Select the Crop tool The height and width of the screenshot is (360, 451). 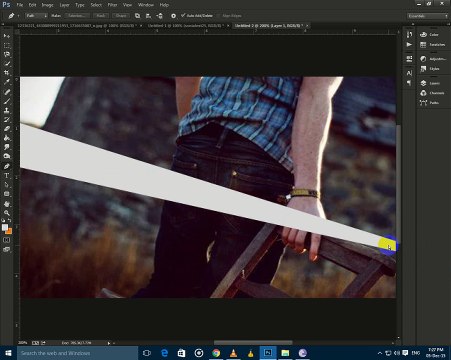pos(7,73)
